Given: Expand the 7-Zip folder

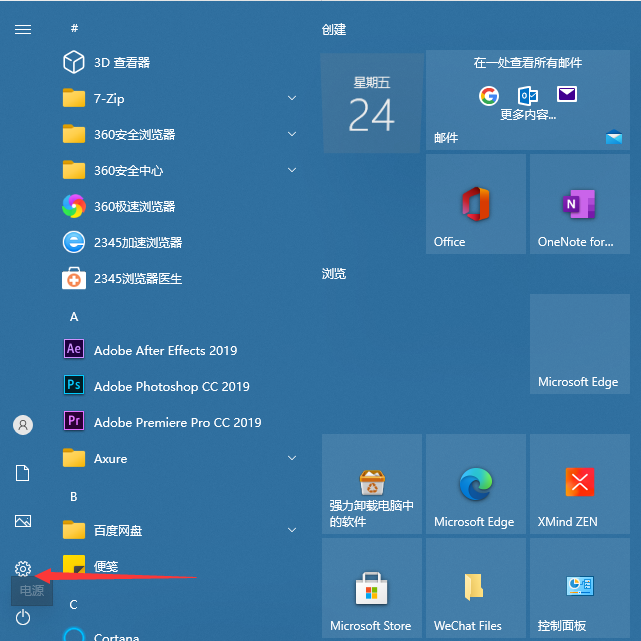Looking at the screenshot, I should click(x=292, y=98).
